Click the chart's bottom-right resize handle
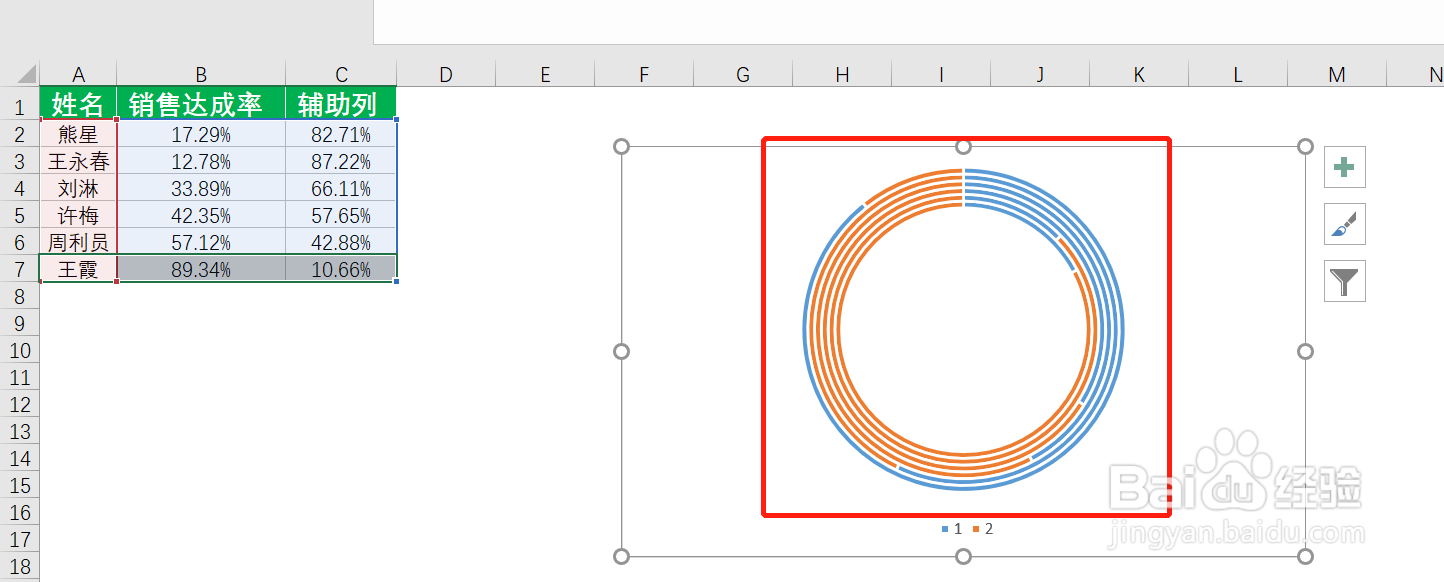The image size is (1444, 582). pos(1305,556)
